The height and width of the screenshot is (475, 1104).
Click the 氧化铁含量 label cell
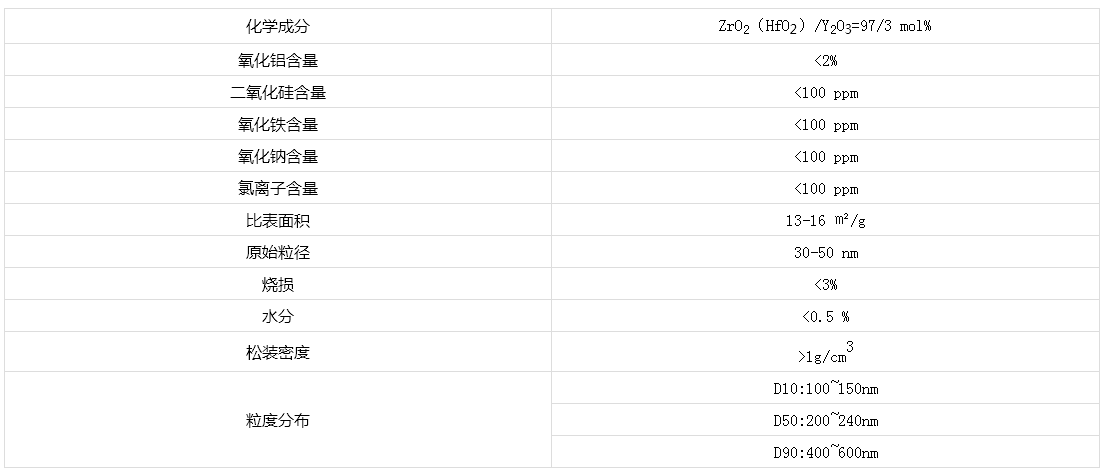[278, 125]
